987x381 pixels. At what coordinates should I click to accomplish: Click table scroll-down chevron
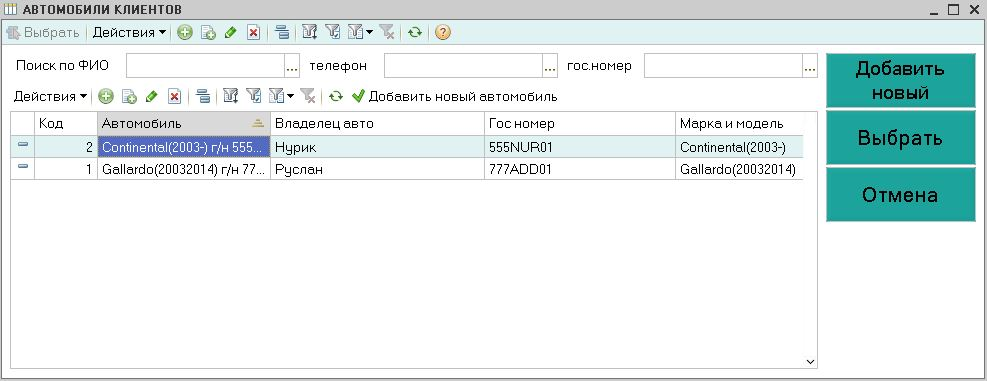point(810,361)
